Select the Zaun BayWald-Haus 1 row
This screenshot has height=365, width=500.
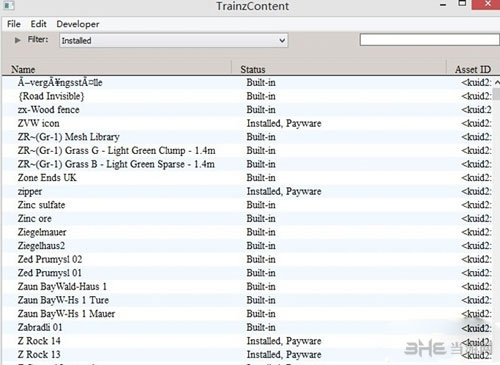(248, 287)
